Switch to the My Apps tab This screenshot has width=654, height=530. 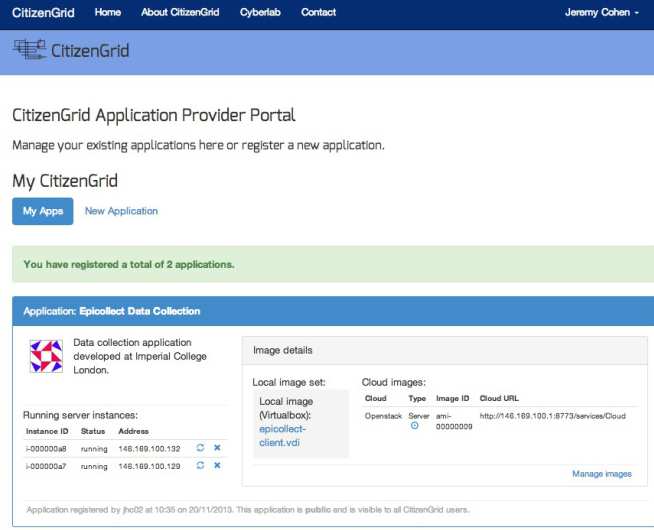tap(43, 211)
